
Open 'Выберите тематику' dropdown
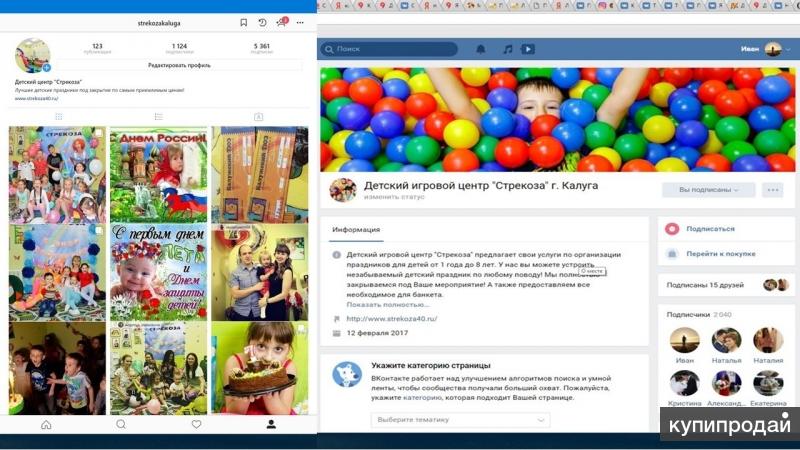click(461, 419)
